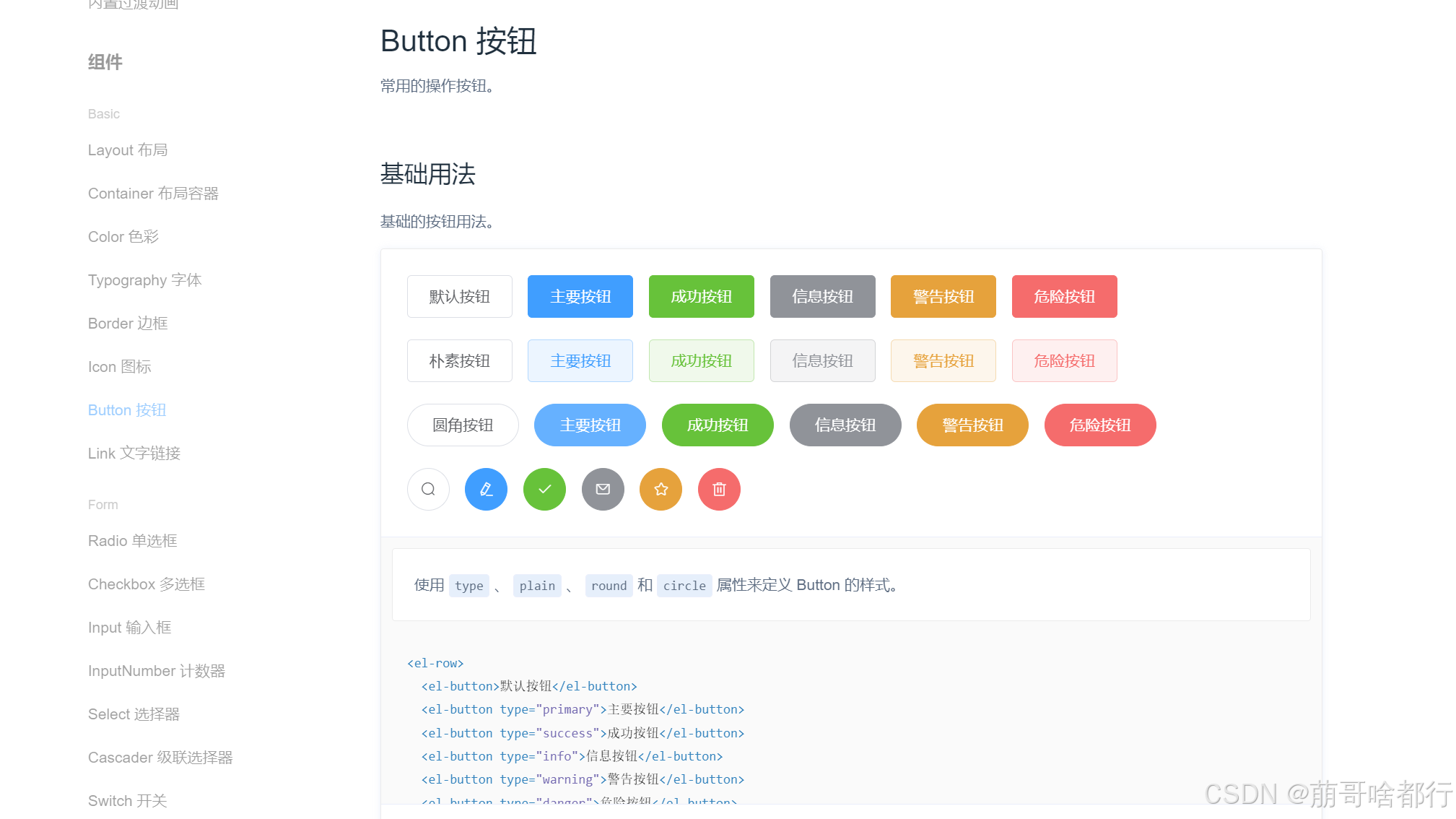The width and height of the screenshot is (1456, 819).
Task: Click the plain light-blue 主要按钮 button
Action: point(580,360)
